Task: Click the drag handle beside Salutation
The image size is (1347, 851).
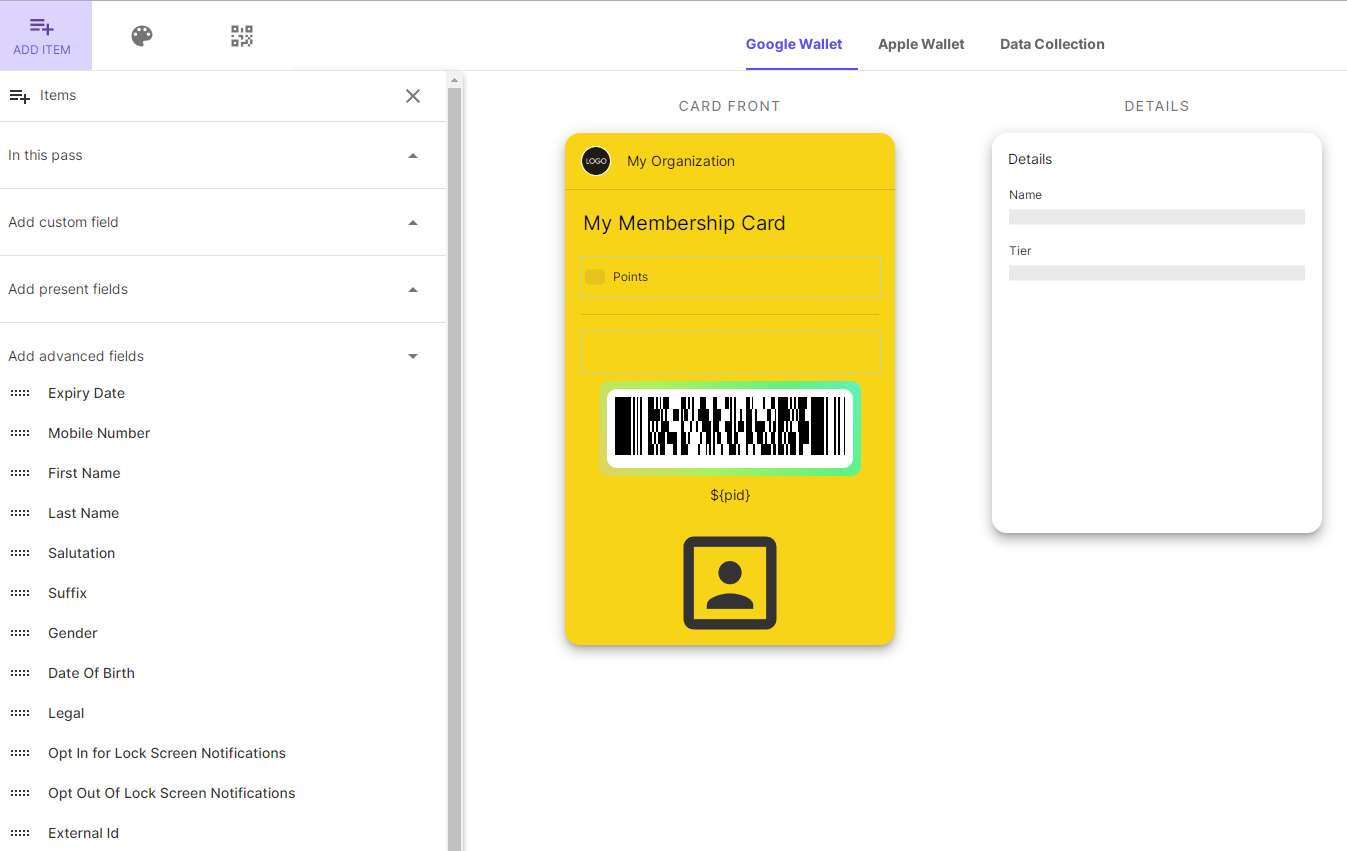Action: pos(20,553)
